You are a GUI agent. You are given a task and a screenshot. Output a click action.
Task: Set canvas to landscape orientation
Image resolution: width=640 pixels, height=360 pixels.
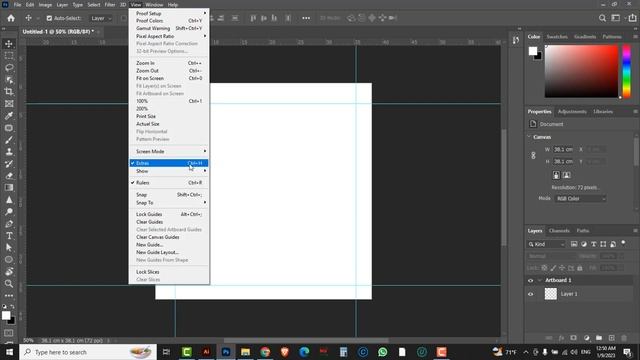(x=567, y=175)
